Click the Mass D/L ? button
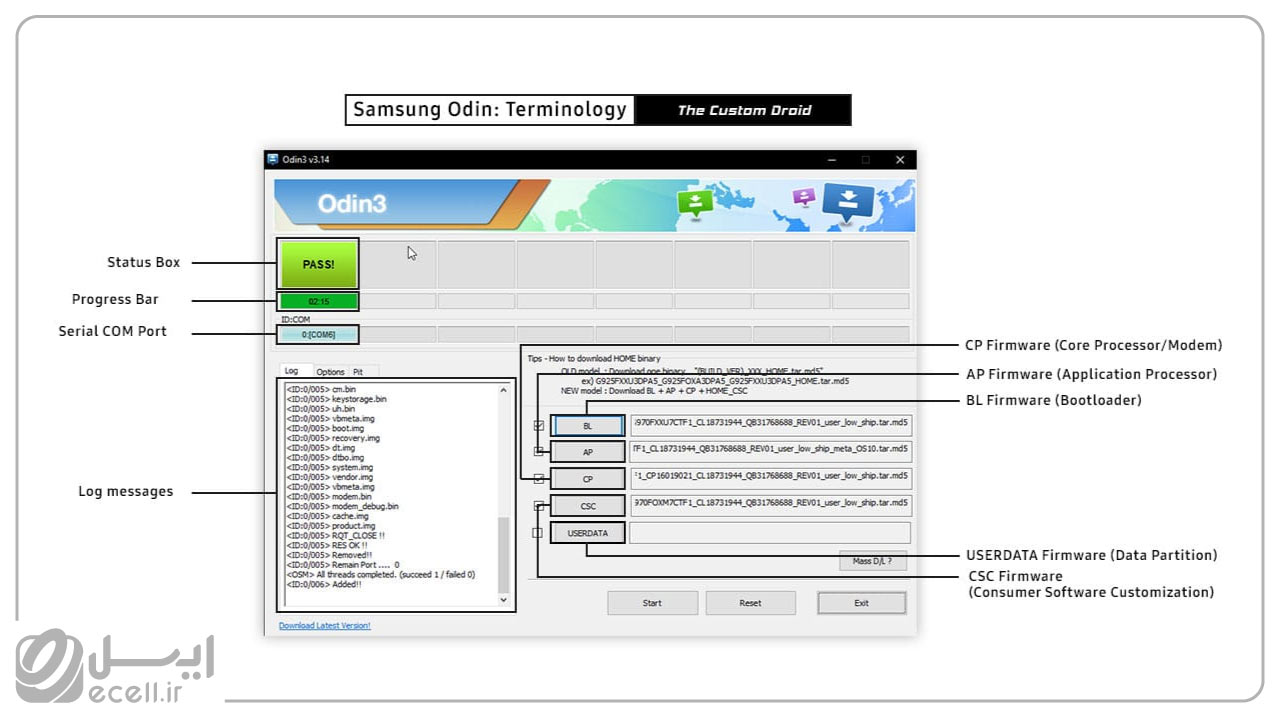1280x720 pixels. click(x=872, y=562)
